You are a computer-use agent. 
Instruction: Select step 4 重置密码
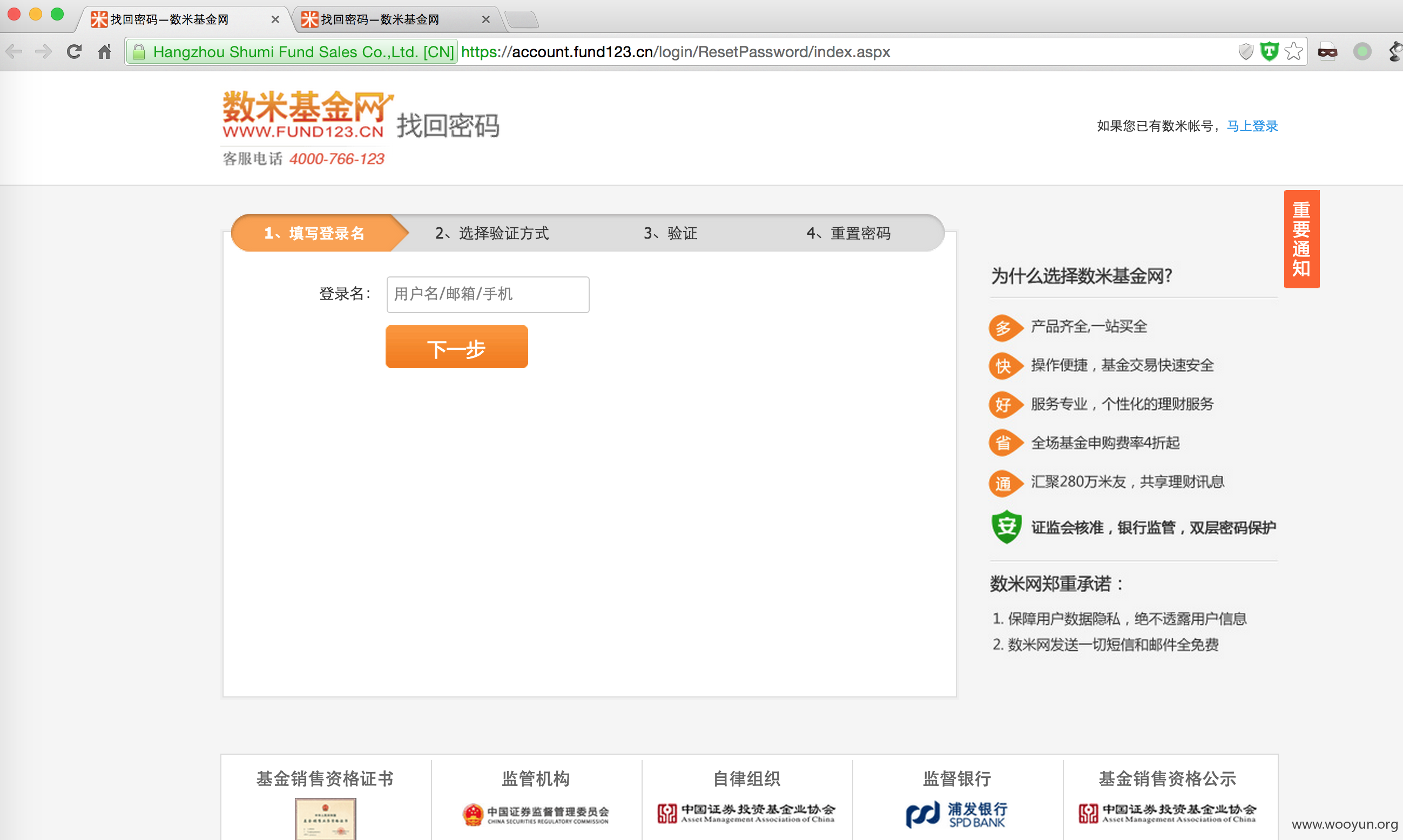(849, 233)
